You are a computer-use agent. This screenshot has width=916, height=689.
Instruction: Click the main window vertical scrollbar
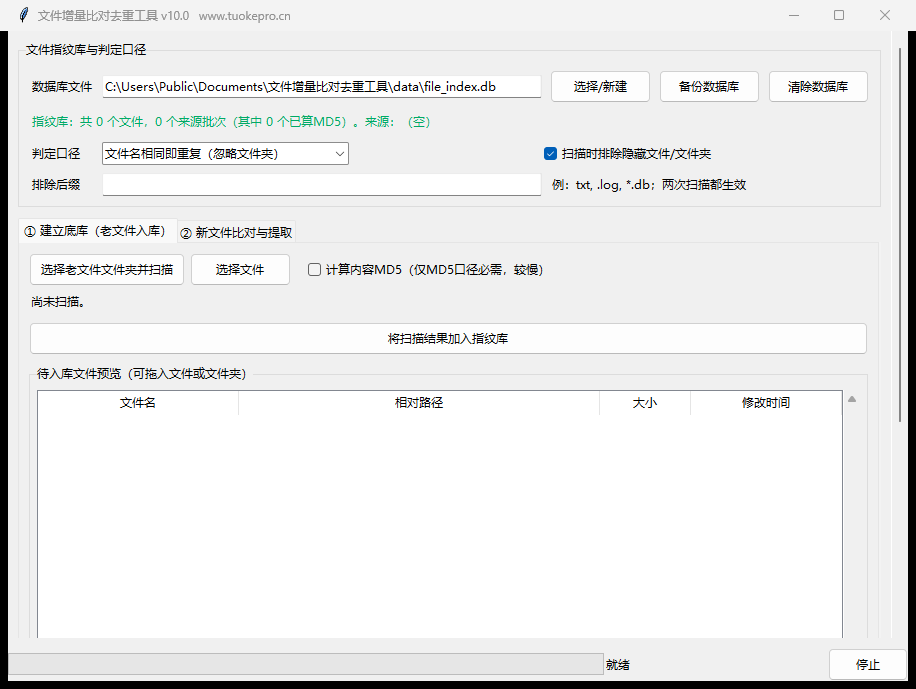pos(900,234)
